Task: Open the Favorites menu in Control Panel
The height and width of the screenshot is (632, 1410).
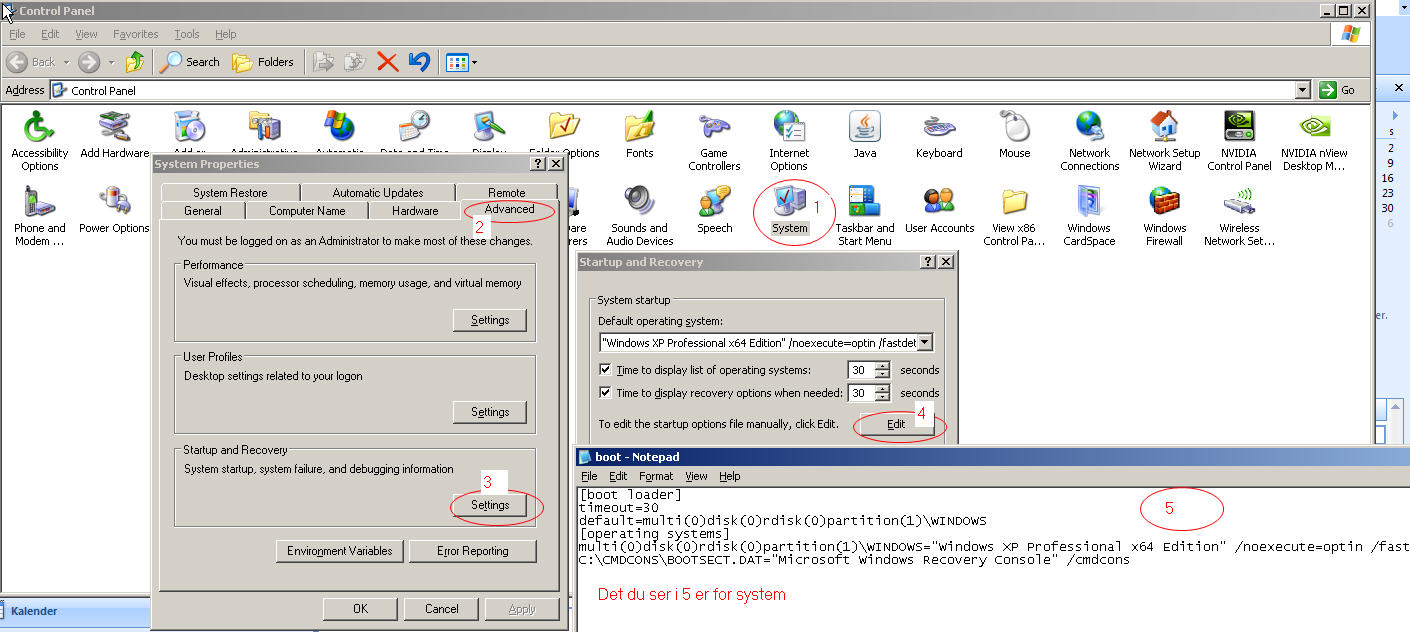Action: (x=135, y=34)
